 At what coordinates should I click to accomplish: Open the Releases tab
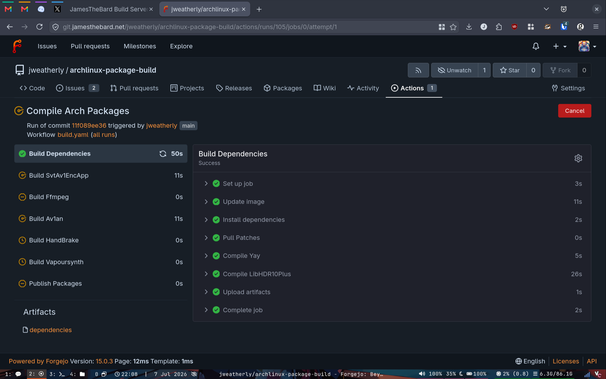click(x=234, y=88)
